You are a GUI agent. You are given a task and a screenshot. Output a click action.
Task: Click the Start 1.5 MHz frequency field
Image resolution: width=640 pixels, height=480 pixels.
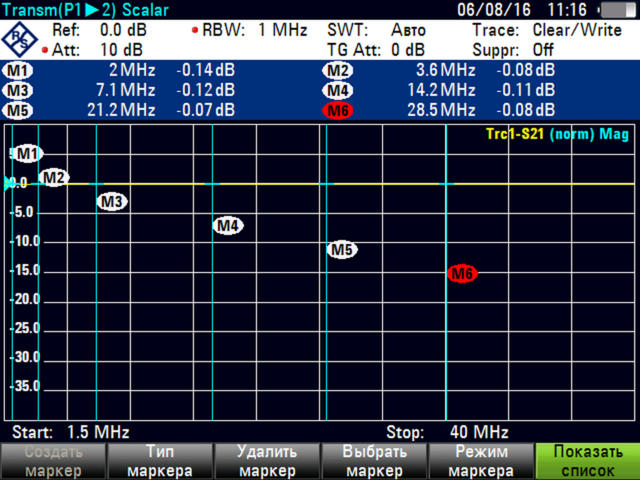pyautogui.click(x=70, y=433)
